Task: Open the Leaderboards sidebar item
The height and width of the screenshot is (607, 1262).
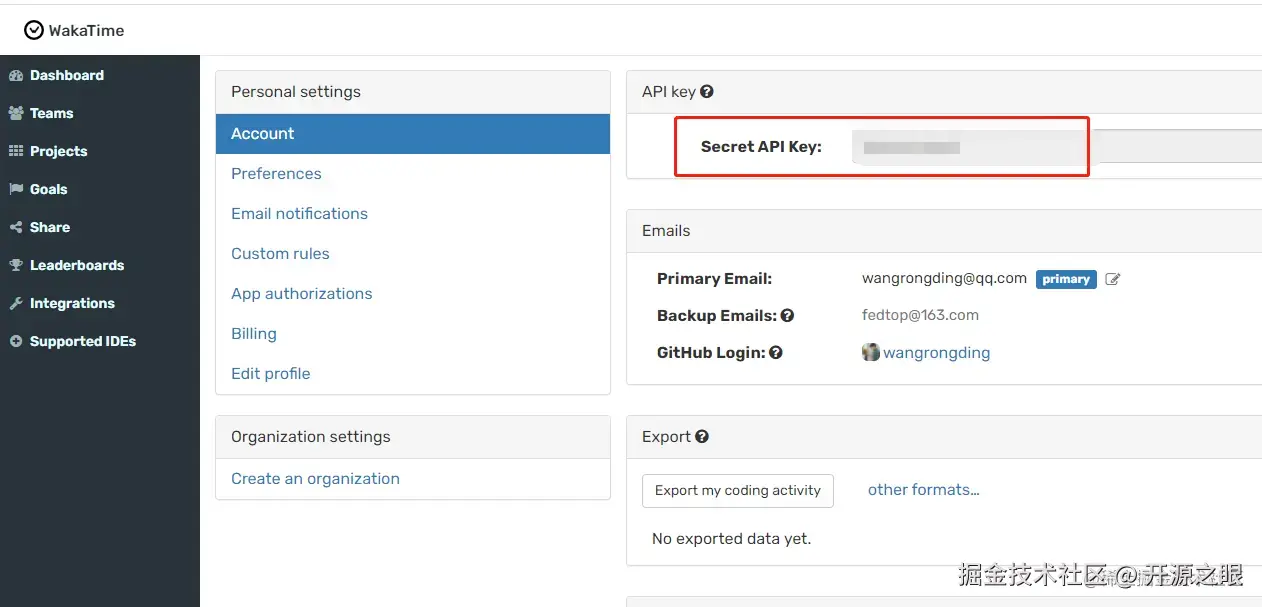Action: click(x=76, y=266)
